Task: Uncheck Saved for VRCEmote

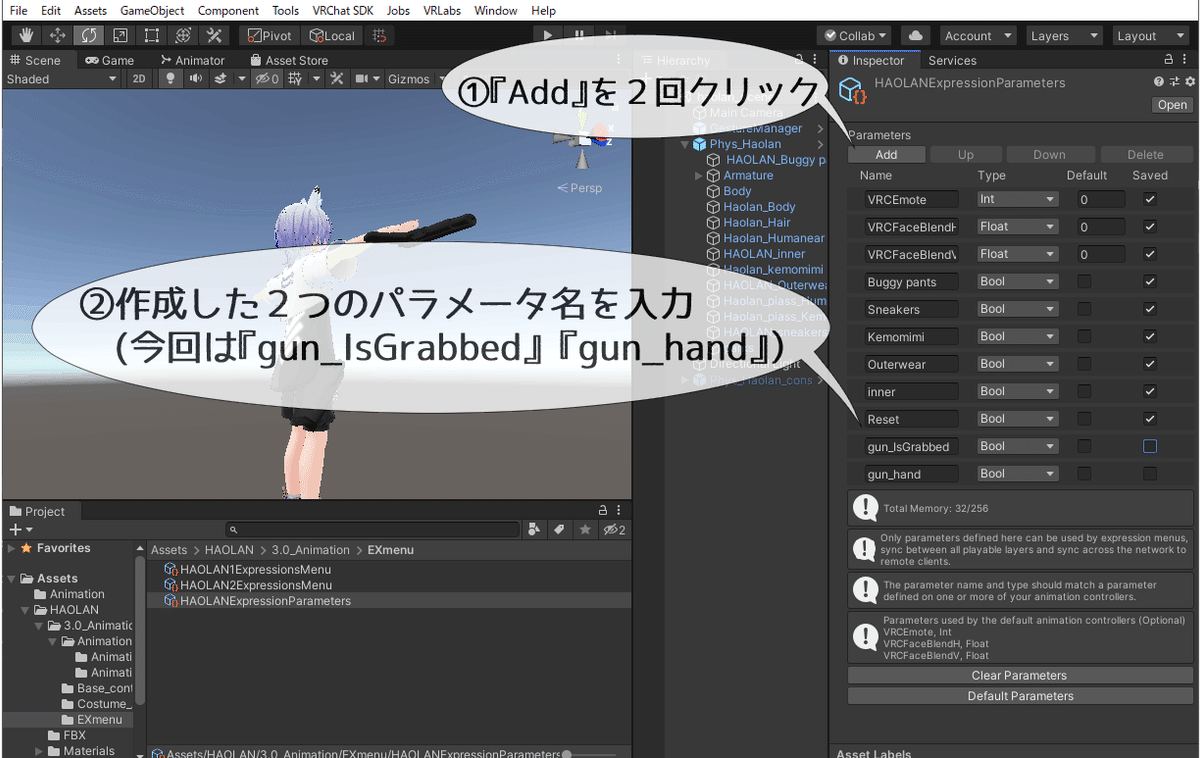Action: [x=1150, y=199]
